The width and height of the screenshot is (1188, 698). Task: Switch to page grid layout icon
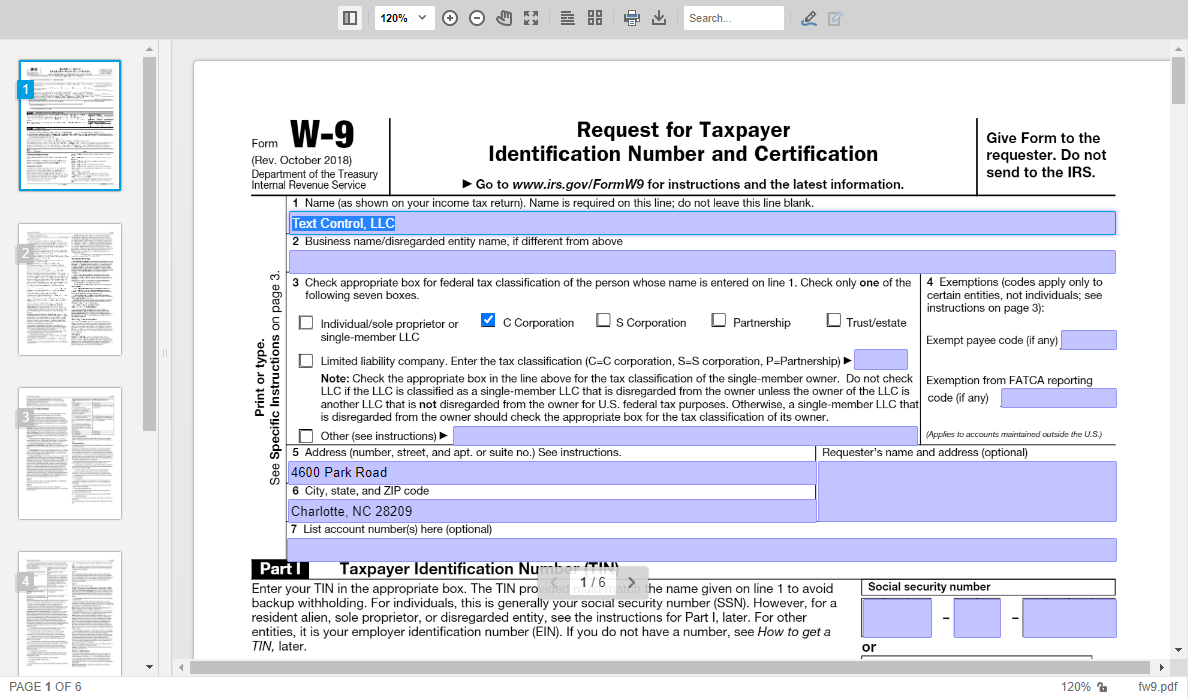595,18
